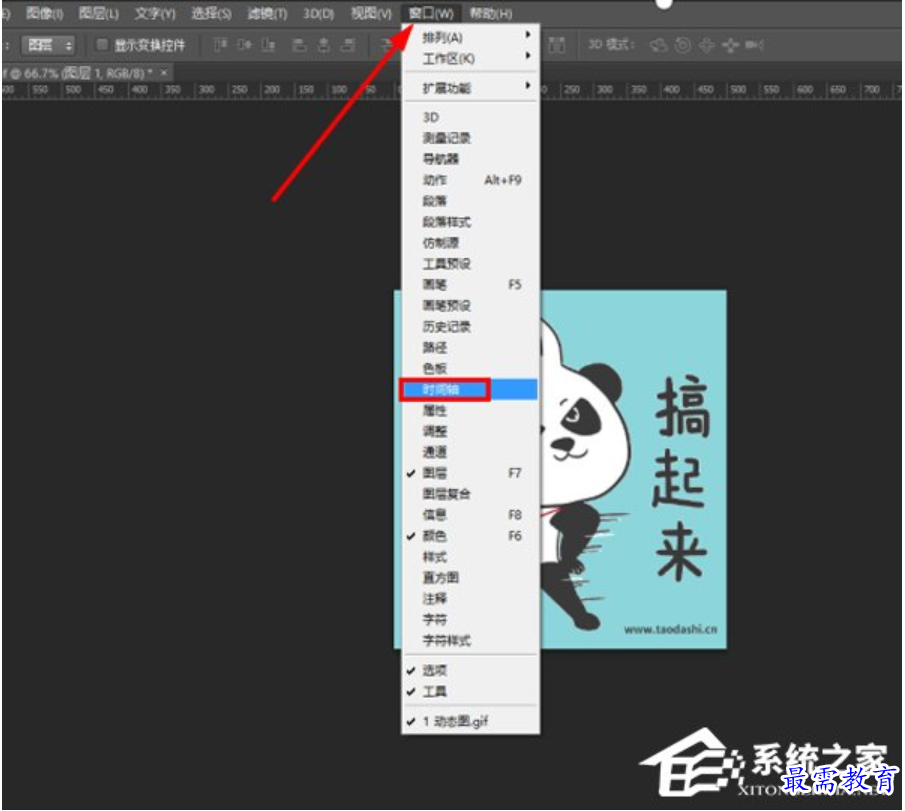Expand the 工作区(K) submenu

tap(470, 59)
